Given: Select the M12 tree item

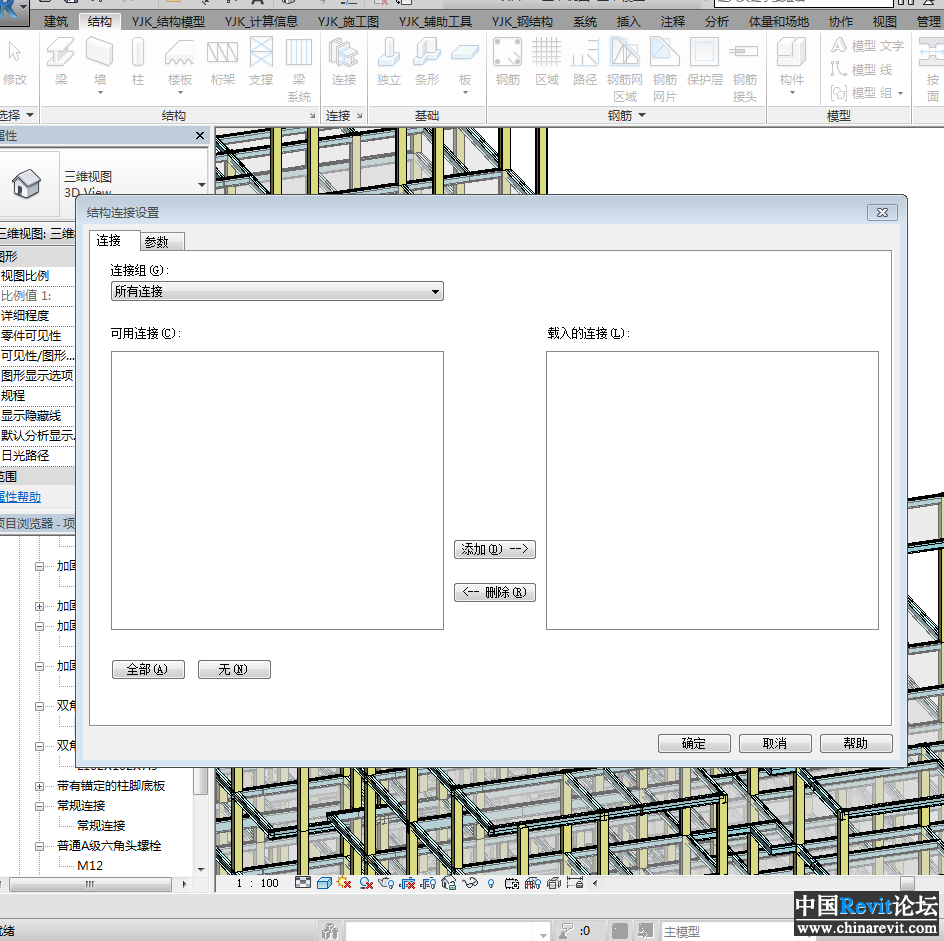Looking at the screenshot, I should (x=90, y=866).
